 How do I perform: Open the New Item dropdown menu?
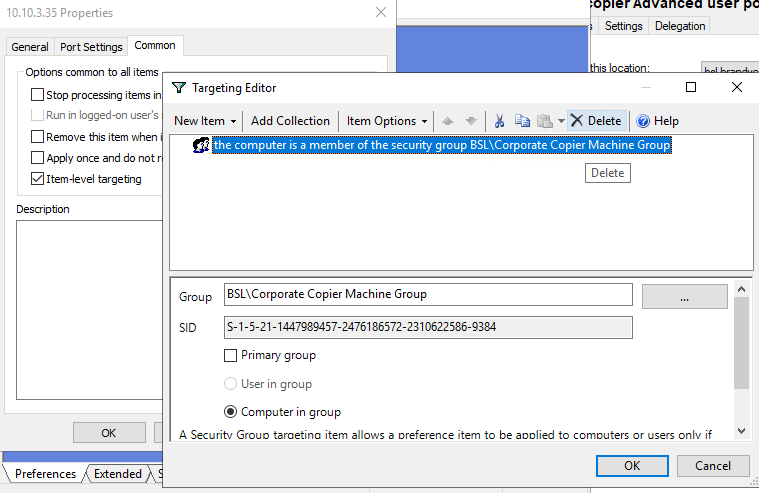[205, 121]
